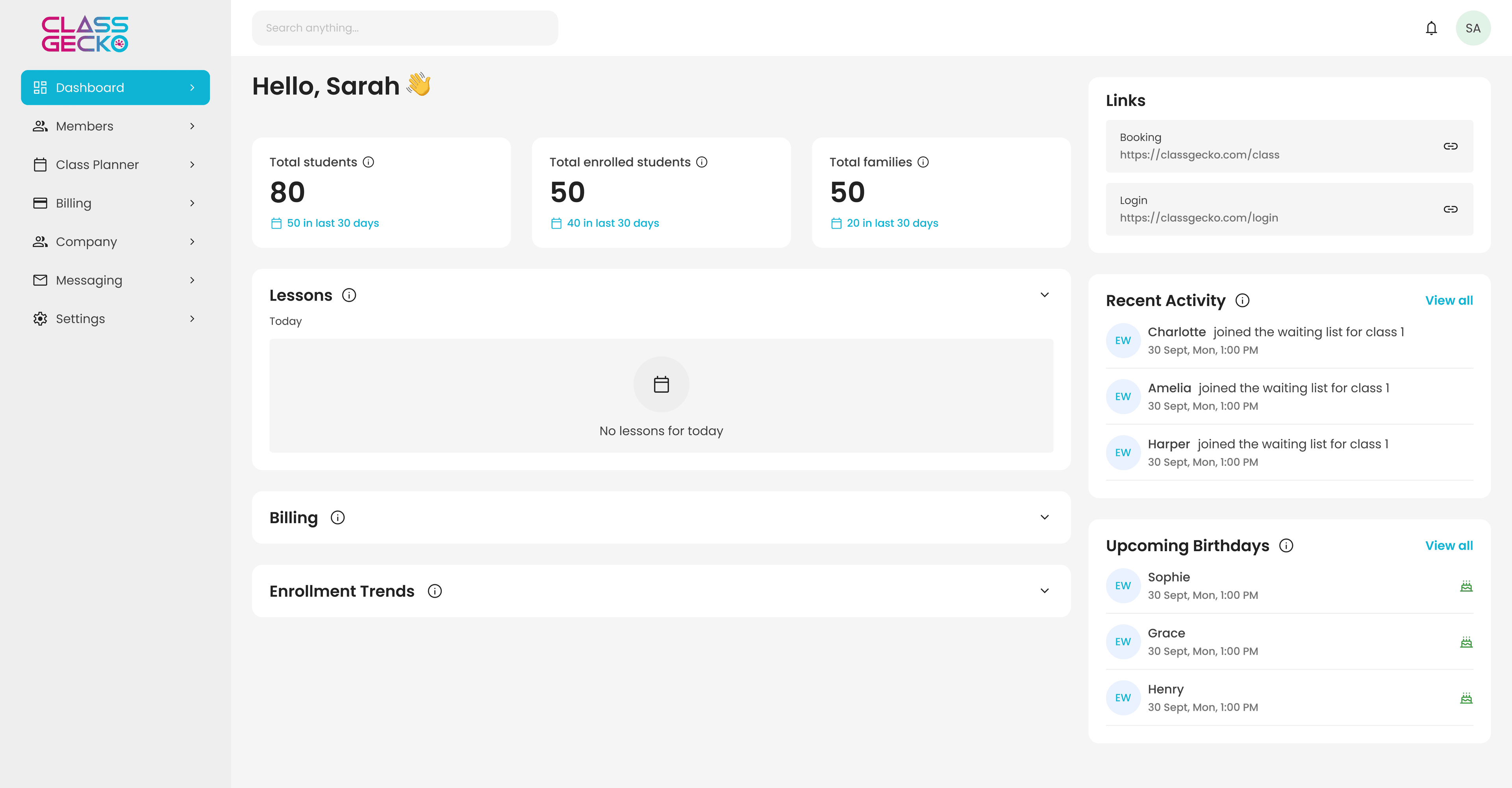Open the info tooltip next to Recent Activity
Screen dimensions: 1512x788
coord(1243,301)
